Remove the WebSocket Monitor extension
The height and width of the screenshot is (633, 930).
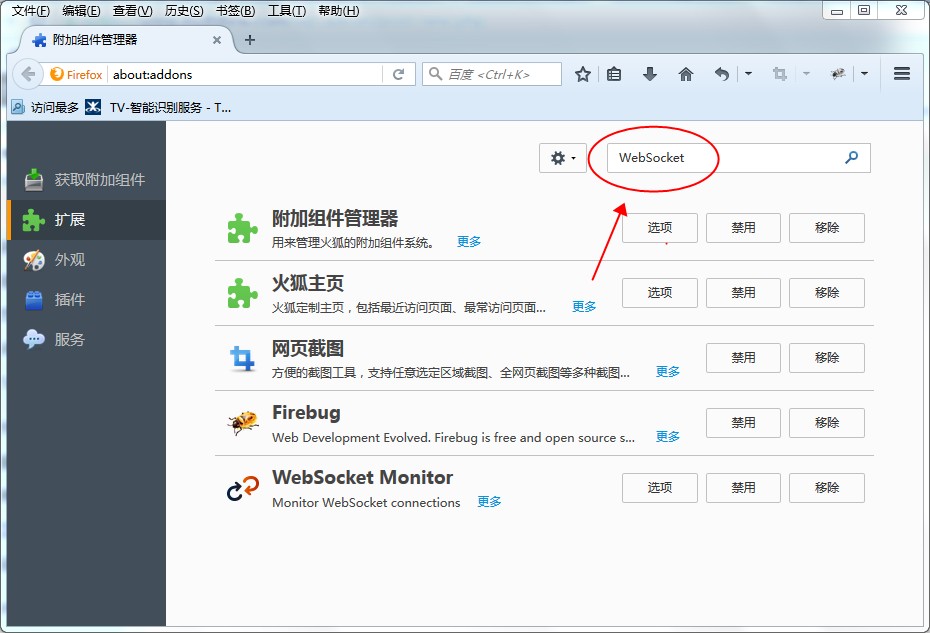pos(827,488)
